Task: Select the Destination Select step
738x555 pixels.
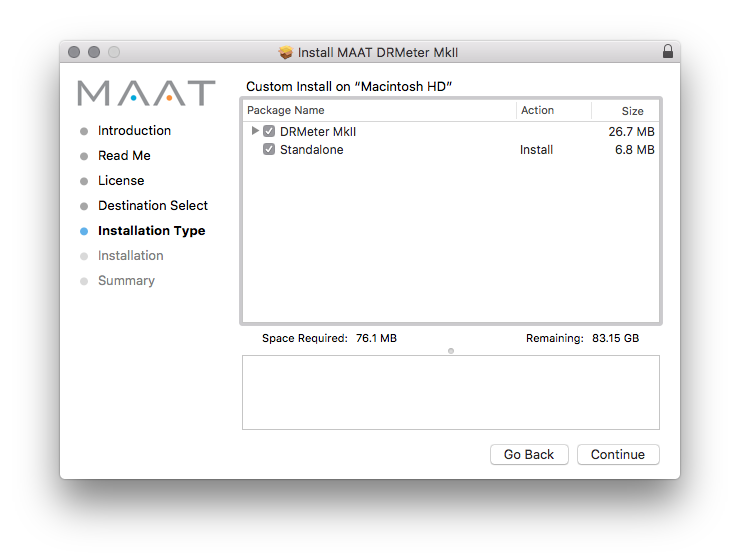Action: tap(153, 205)
